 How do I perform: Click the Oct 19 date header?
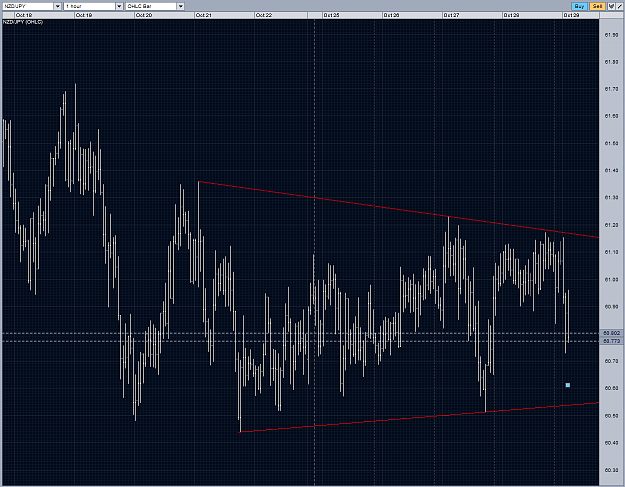tap(104, 15)
